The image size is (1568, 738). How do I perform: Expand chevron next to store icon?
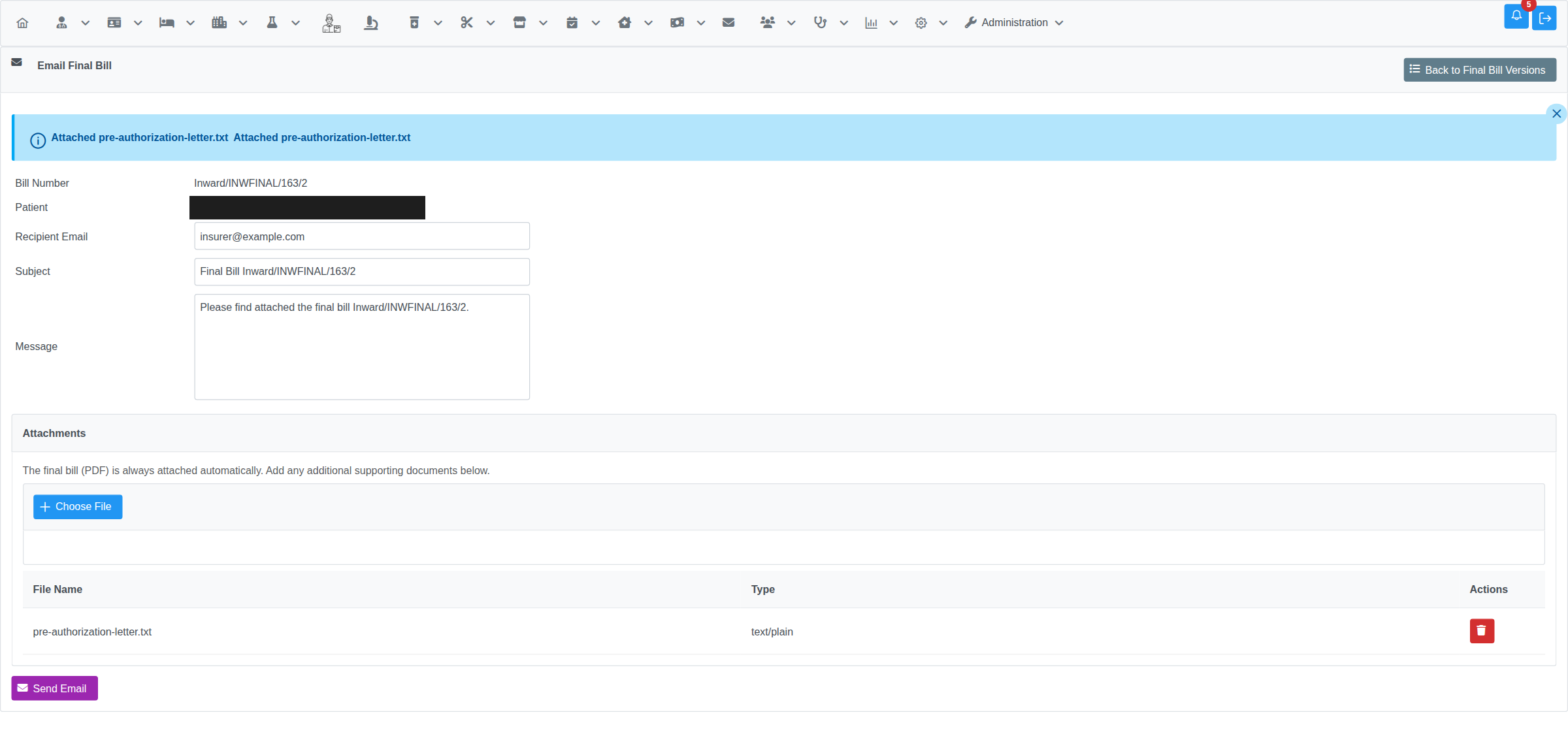[x=543, y=23]
